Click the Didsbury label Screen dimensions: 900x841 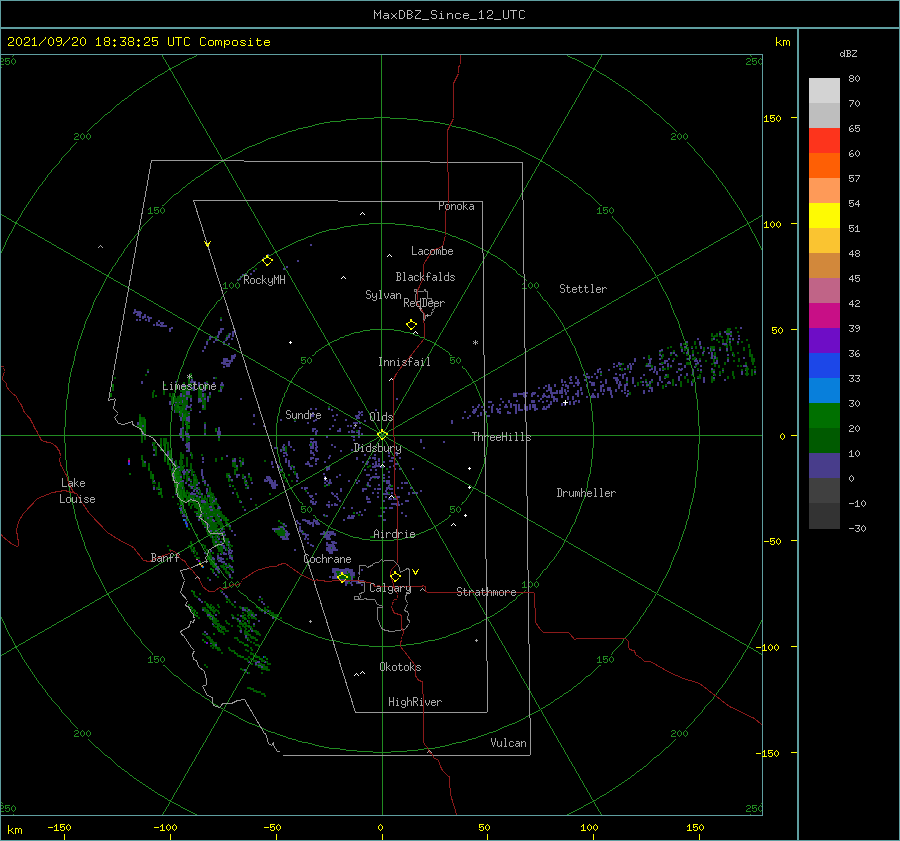click(x=377, y=448)
